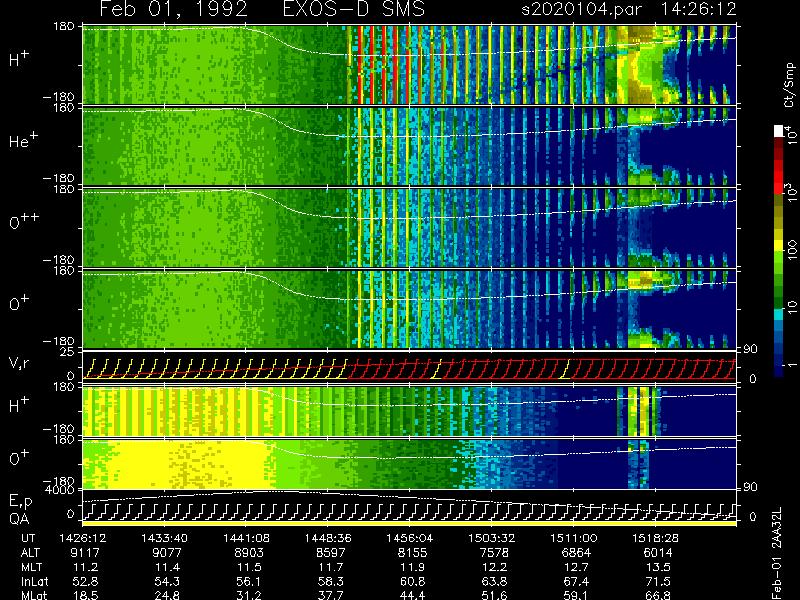Click the MLat value "44.4"

pos(412,595)
